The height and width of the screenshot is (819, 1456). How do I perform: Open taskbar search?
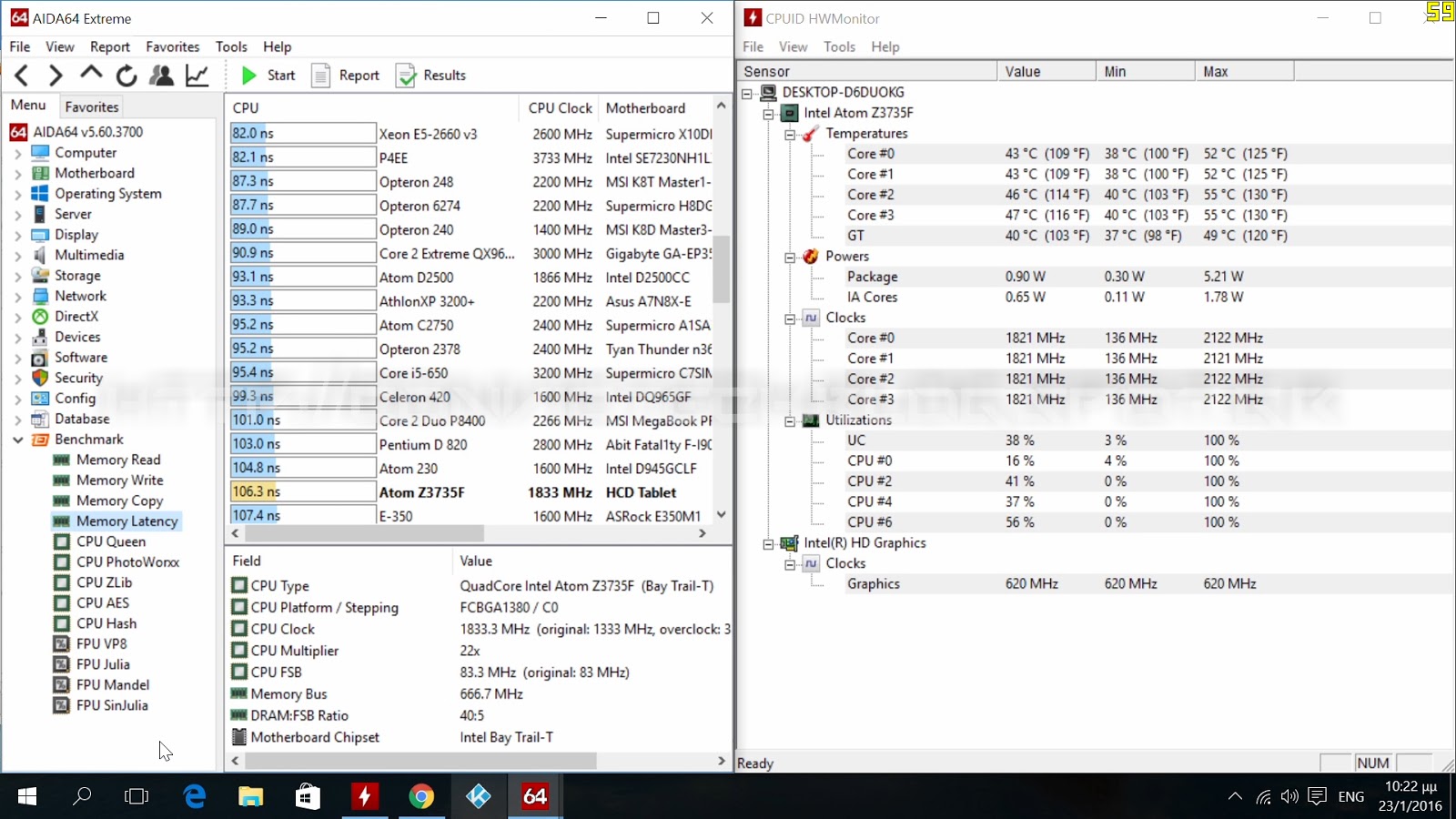coord(82,796)
